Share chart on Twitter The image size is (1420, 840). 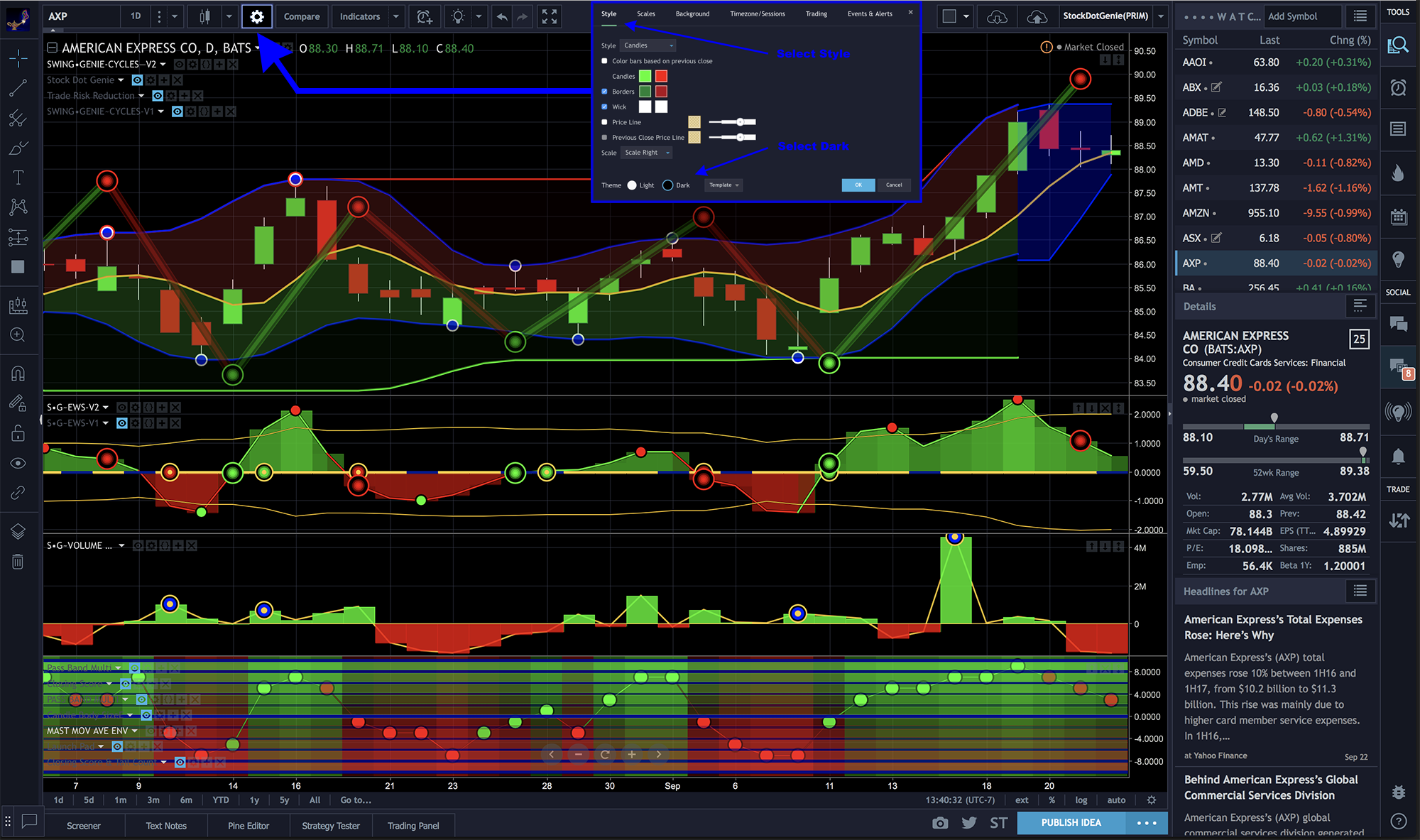(969, 823)
